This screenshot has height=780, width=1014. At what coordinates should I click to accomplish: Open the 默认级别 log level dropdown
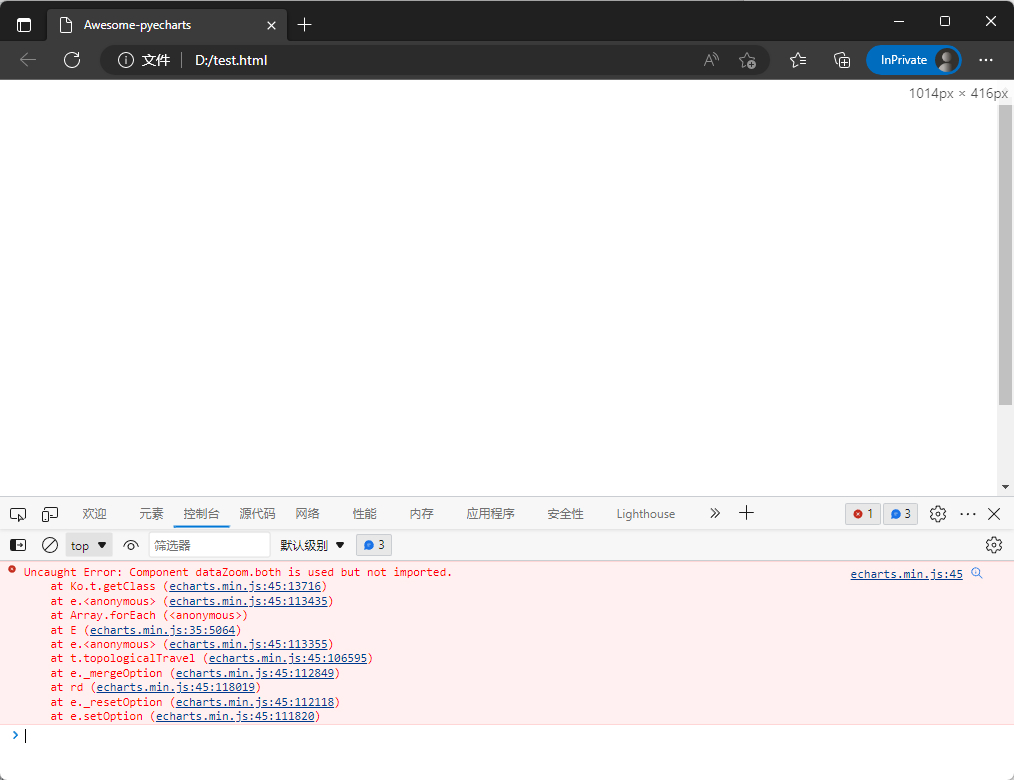312,545
